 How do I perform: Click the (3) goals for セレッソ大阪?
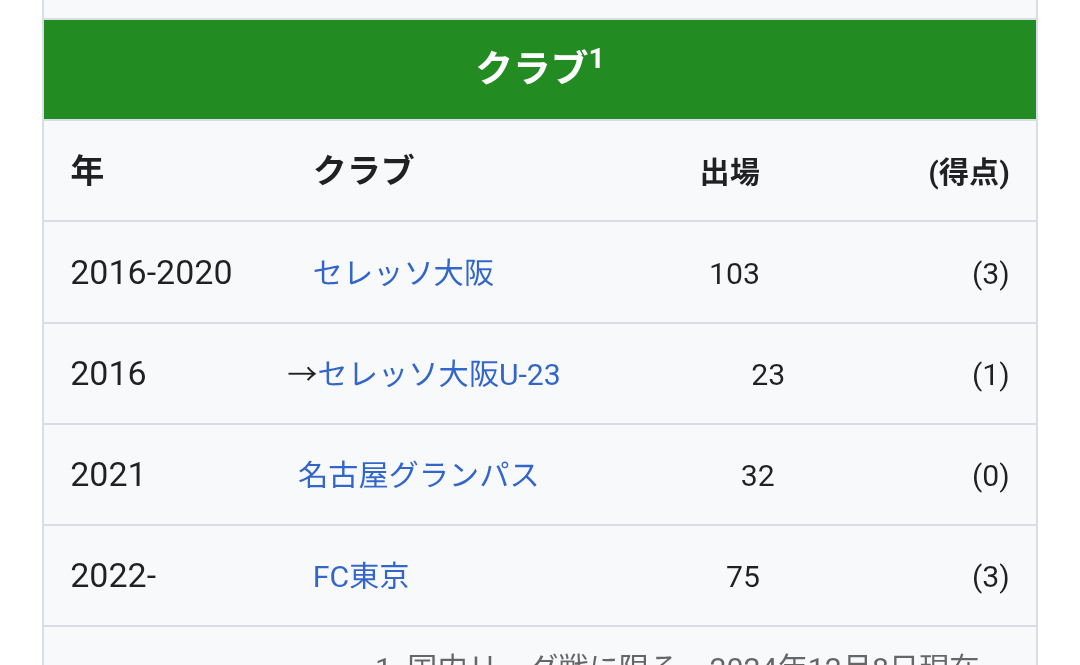pyautogui.click(x=990, y=274)
